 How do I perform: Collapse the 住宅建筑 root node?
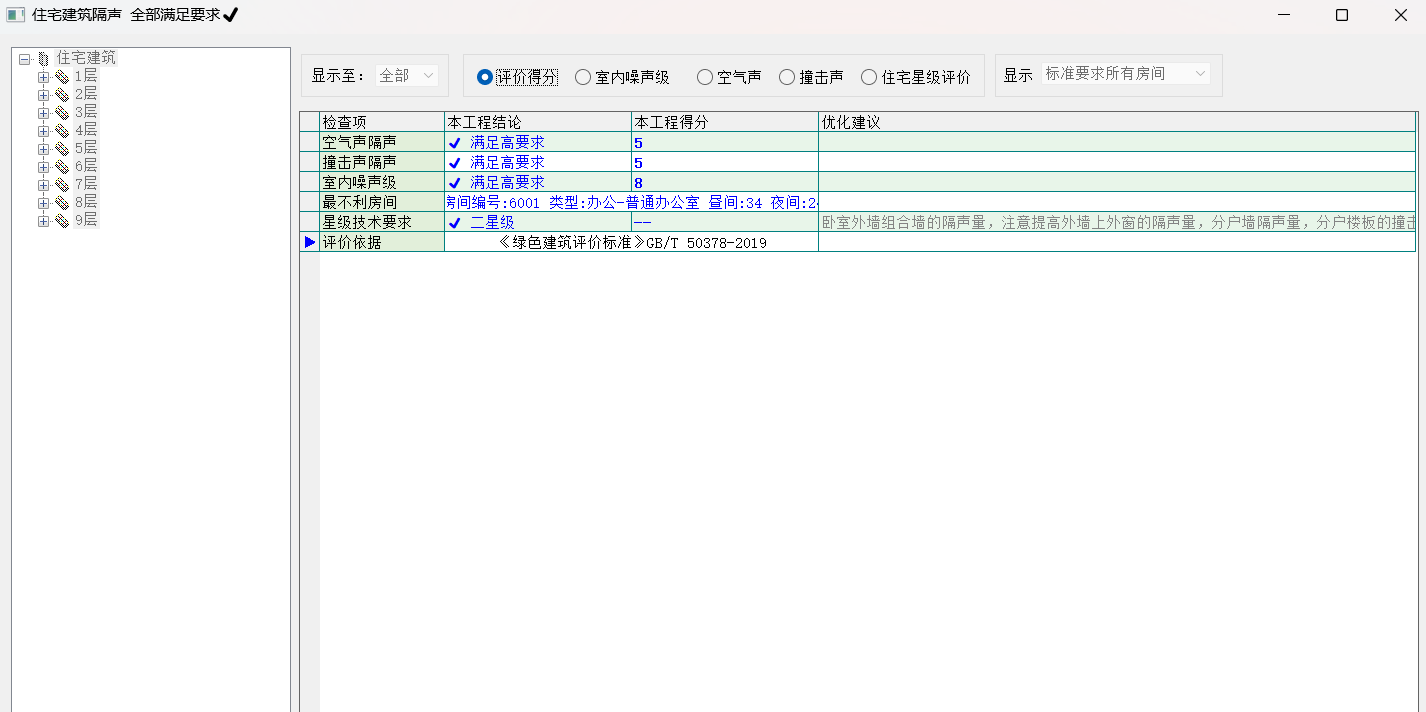point(25,59)
